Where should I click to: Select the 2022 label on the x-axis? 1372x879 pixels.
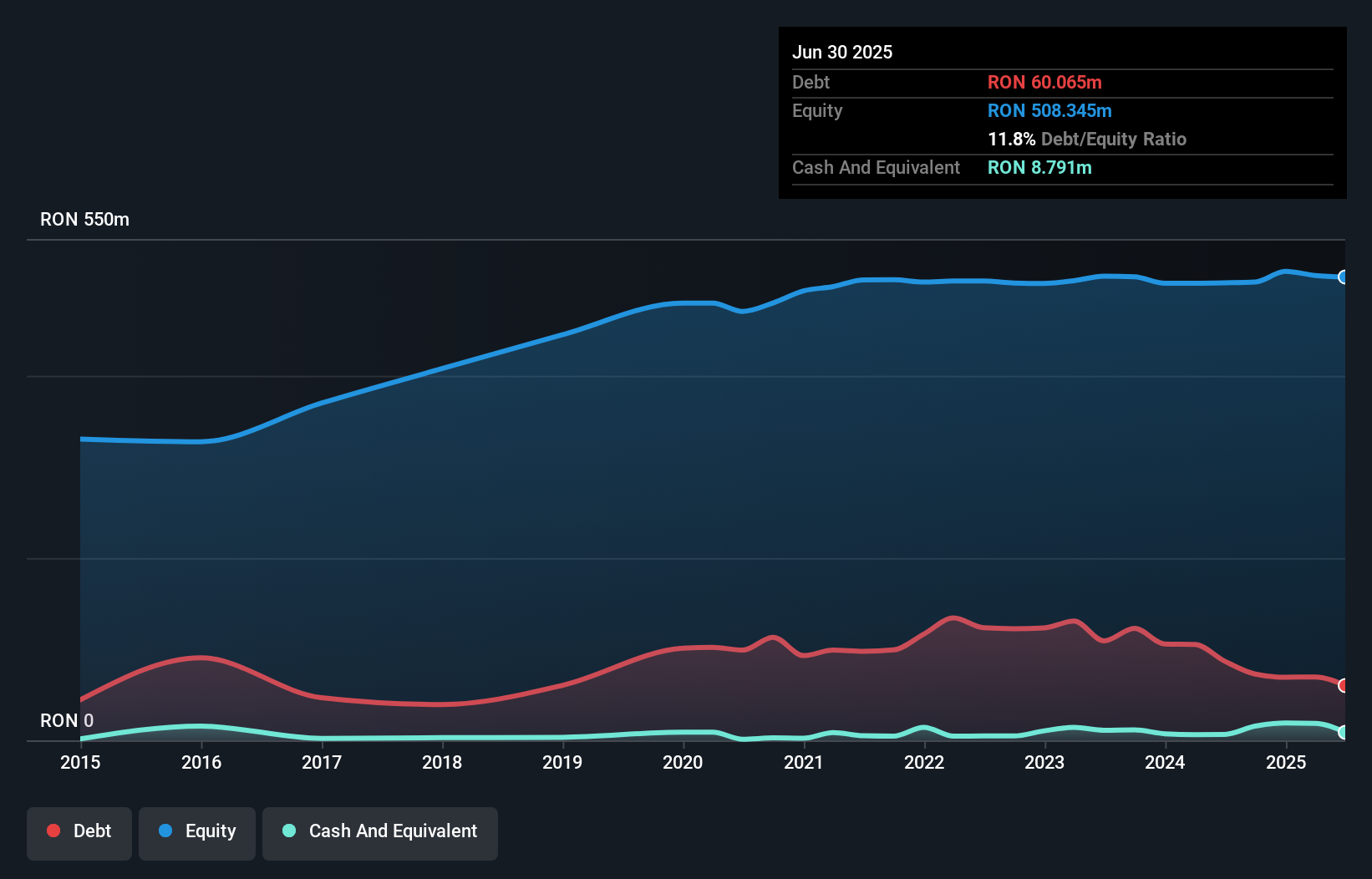[x=924, y=762]
